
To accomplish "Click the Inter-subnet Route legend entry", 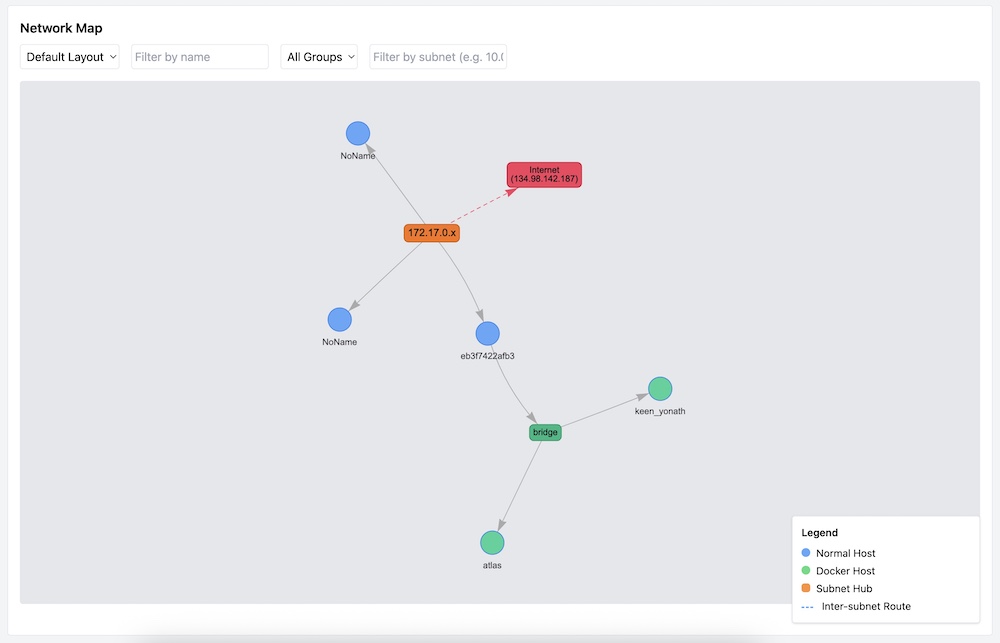I will [865, 606].
